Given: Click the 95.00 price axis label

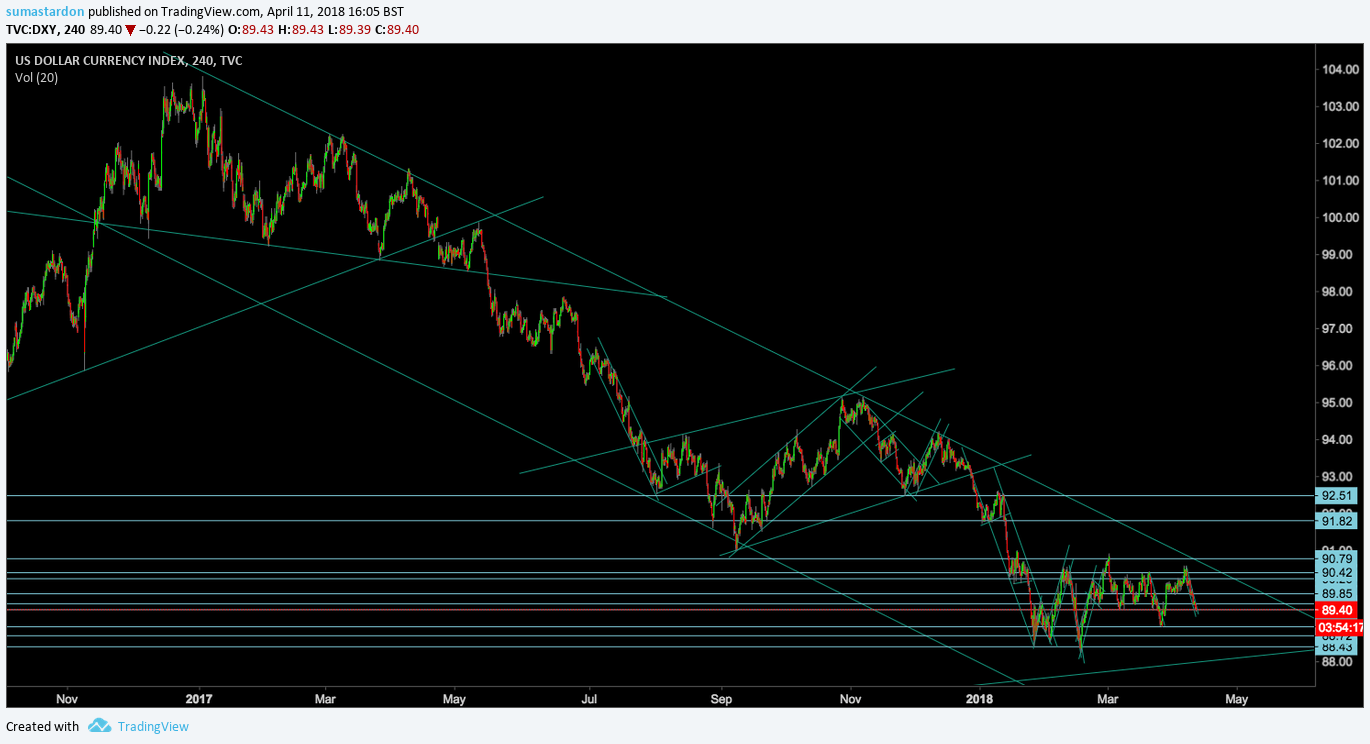Looking at the screenshot, I should tap(1339, 402).
